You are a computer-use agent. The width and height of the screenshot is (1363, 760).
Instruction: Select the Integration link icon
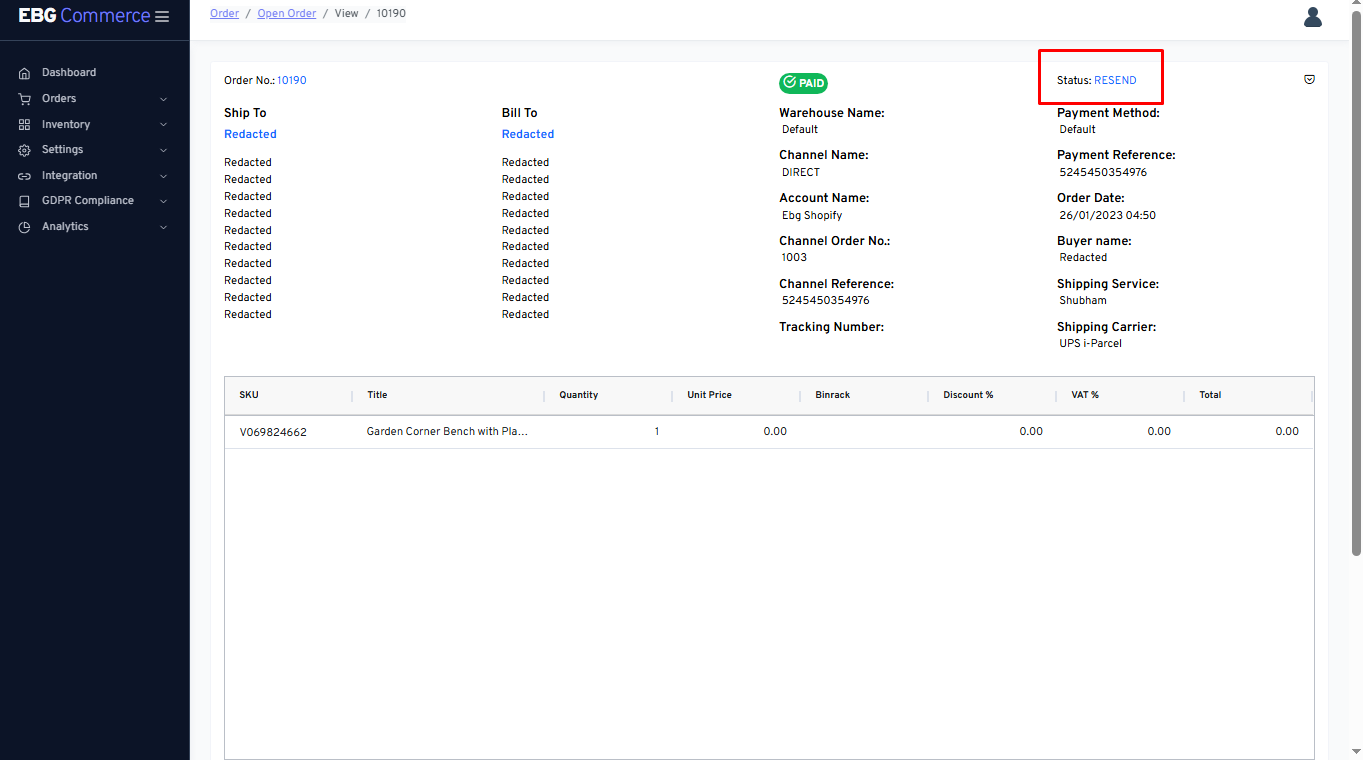click(x=25, y=175)
